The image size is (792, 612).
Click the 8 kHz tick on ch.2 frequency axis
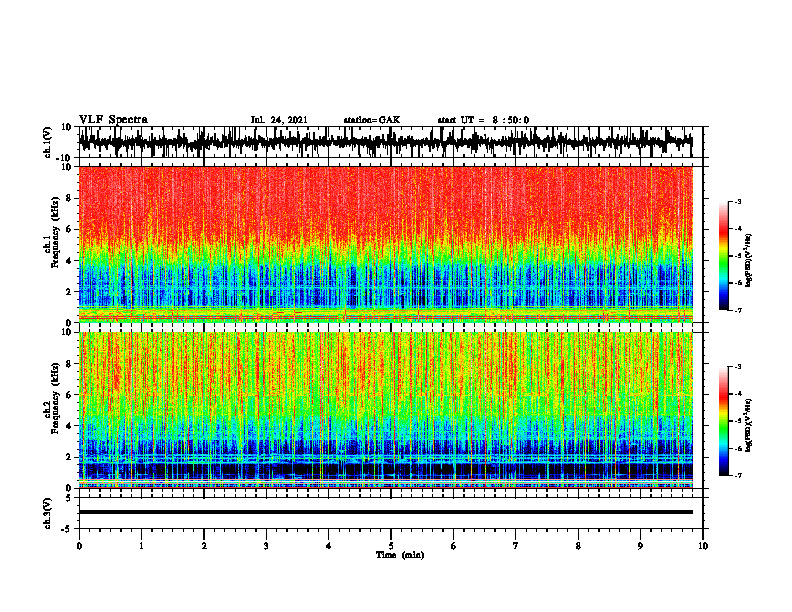(69, 364)
